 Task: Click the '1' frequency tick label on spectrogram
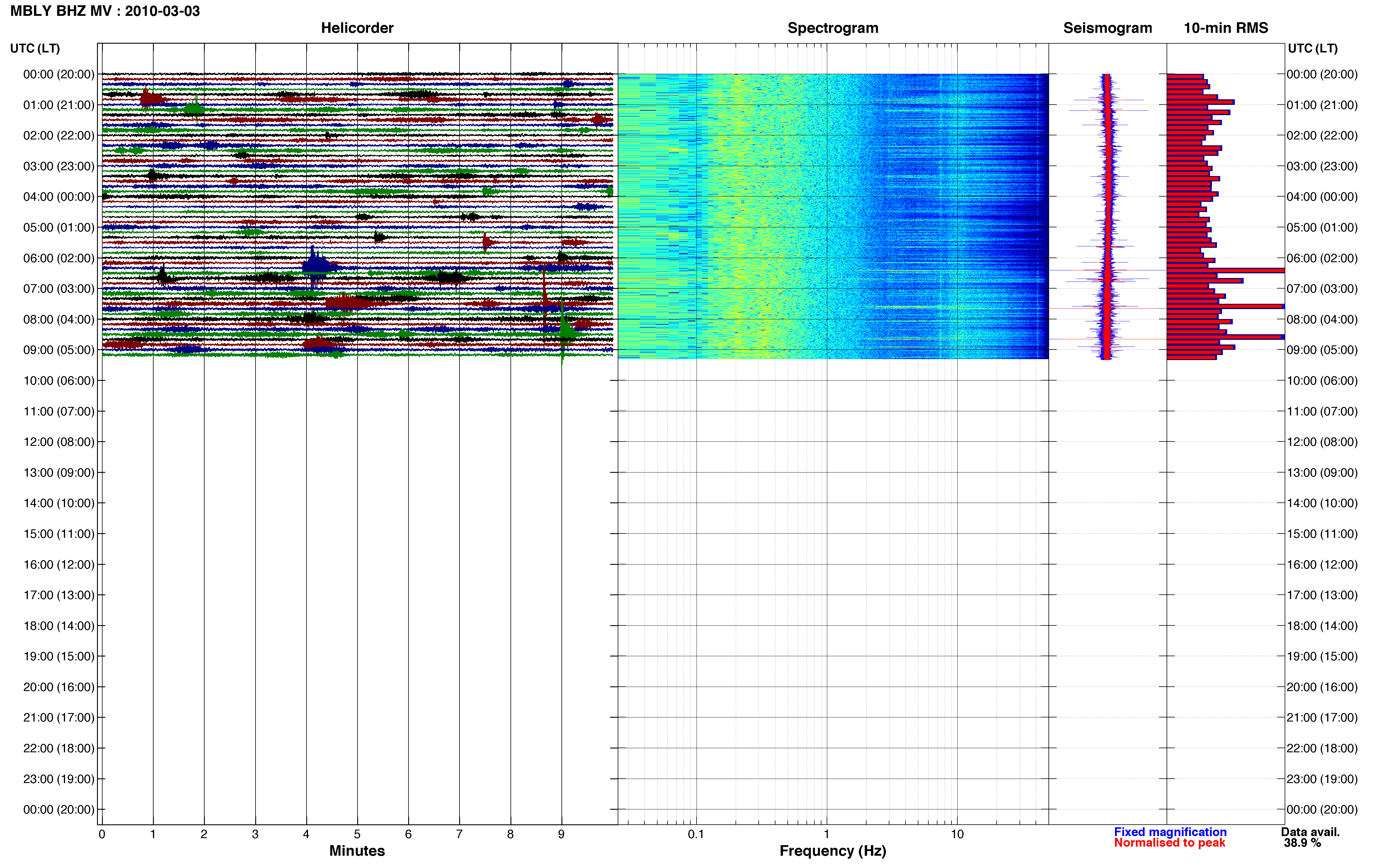827,834
